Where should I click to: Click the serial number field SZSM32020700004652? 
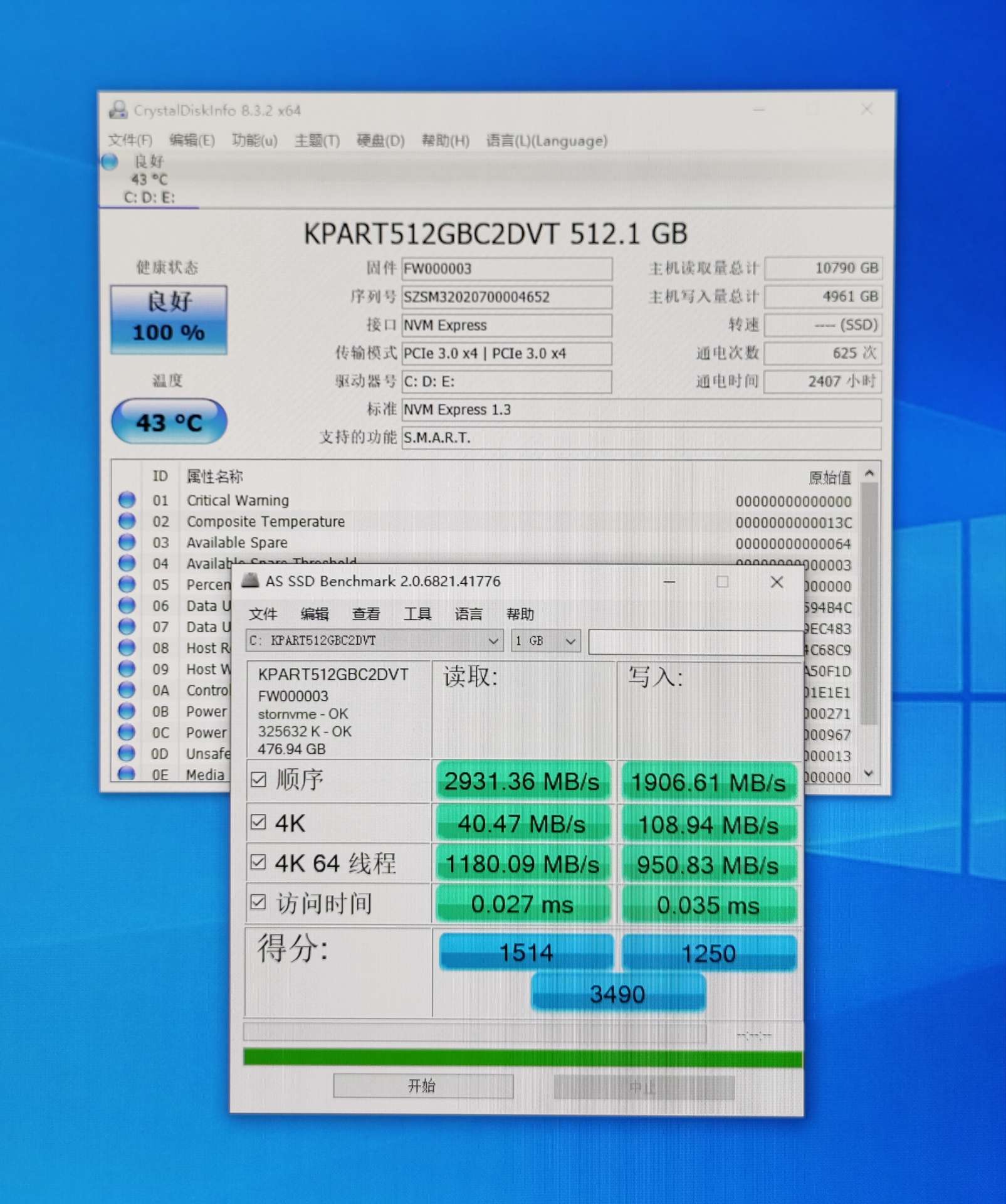pyautogui.click(x=506, y=297)
